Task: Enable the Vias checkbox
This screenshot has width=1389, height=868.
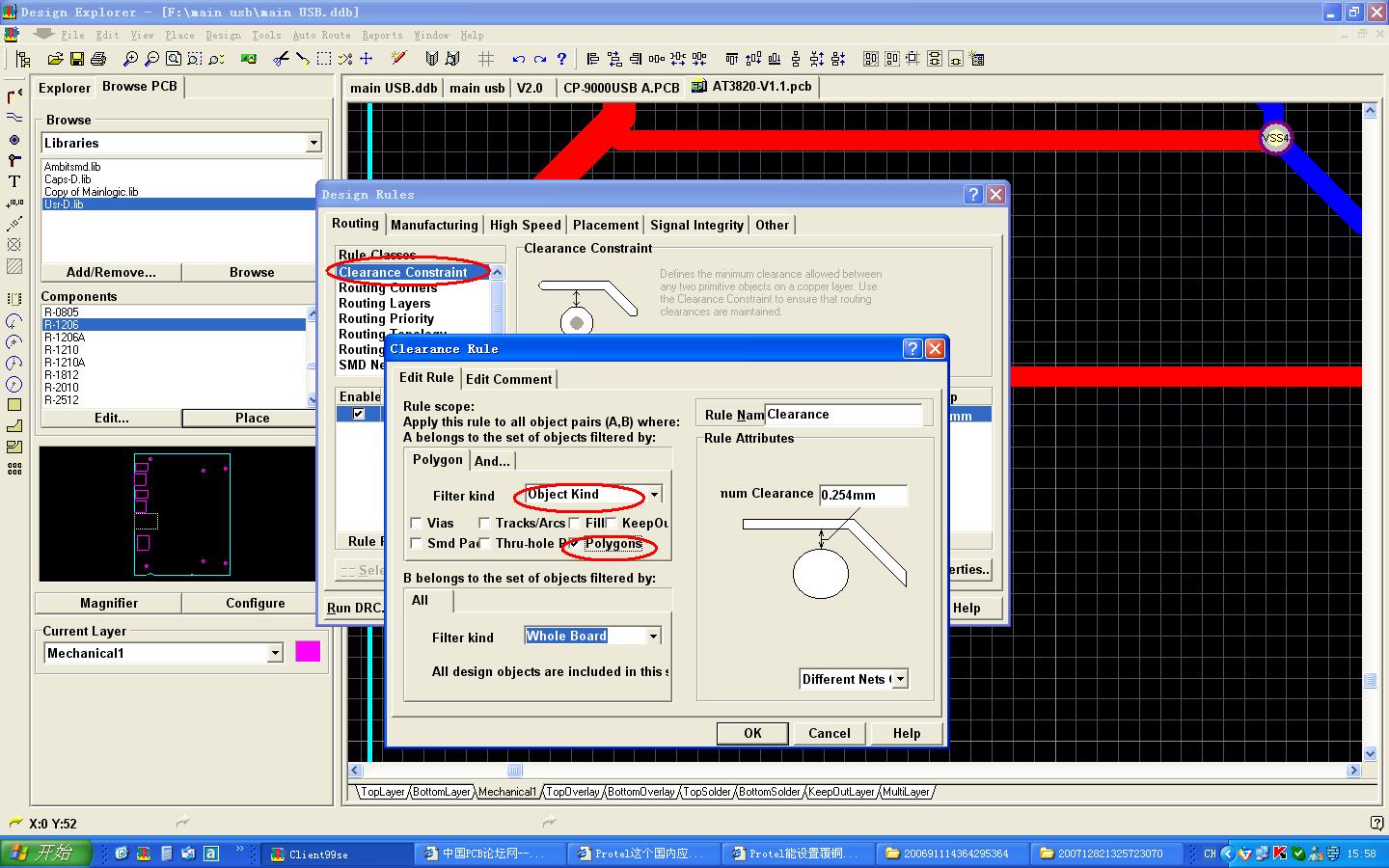Action: coord(417,523)
